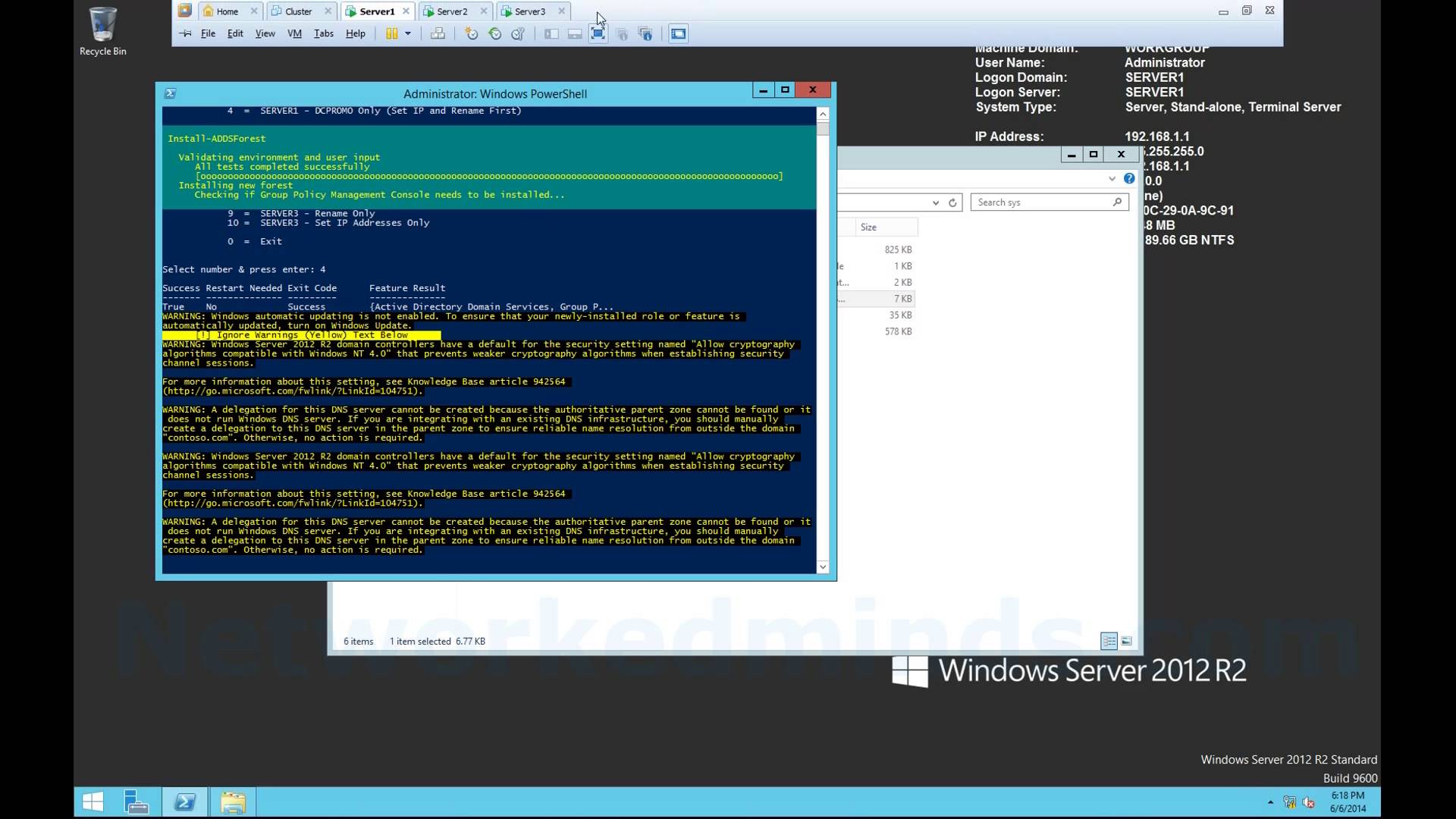Screen dimensions: 1456x819
Task: Click the Search sys field
Action: [x=1050, y=202]
